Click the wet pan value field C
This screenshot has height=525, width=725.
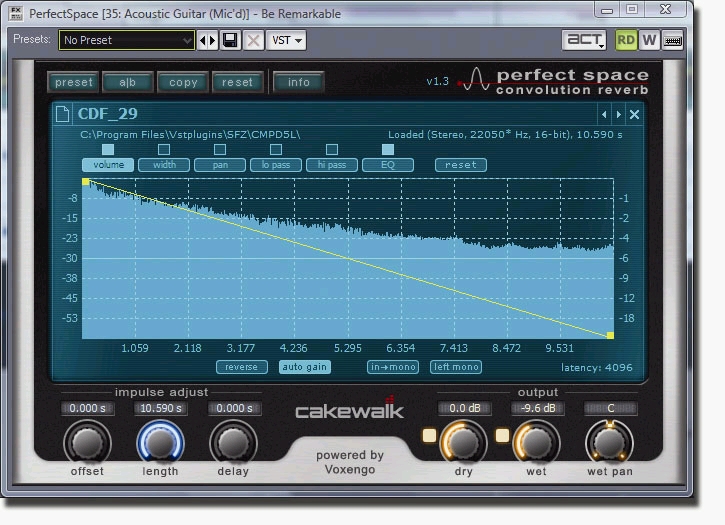(x=611, y=408)
